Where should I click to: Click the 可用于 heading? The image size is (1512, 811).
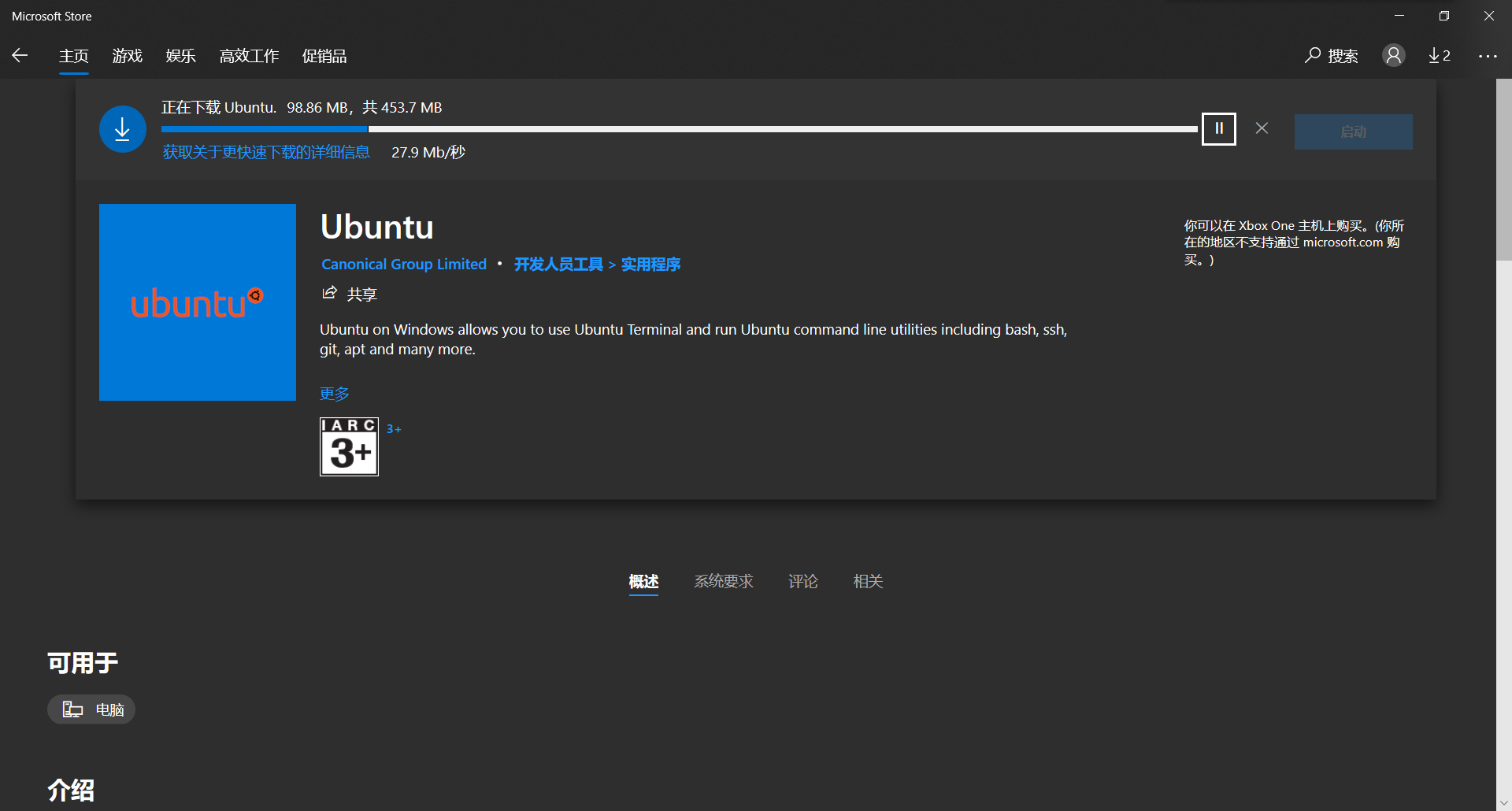83,663
